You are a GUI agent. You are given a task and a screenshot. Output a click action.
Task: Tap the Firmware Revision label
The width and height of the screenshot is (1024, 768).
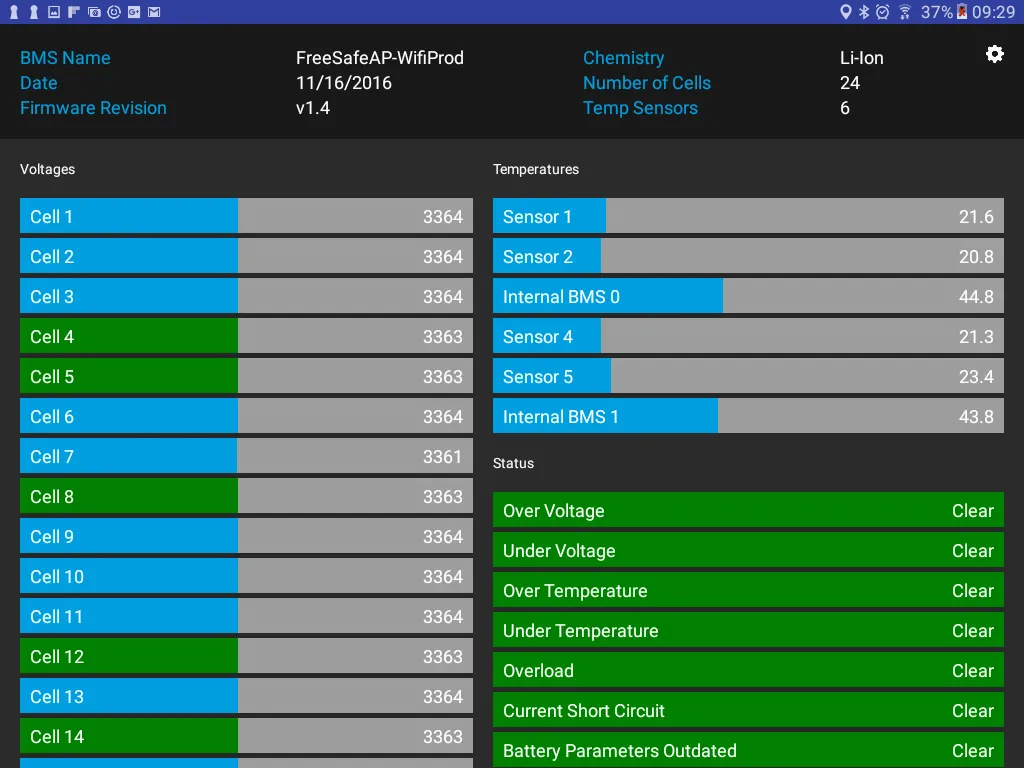93,108
